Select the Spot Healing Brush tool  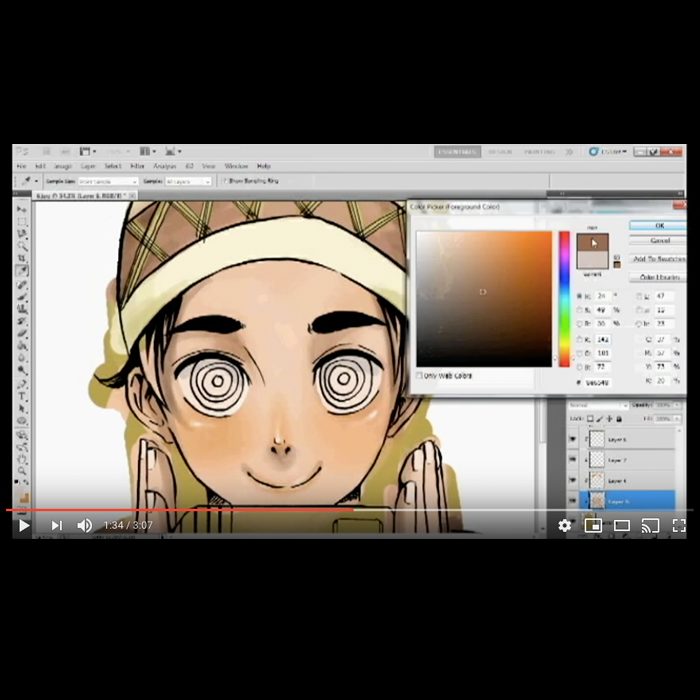pyautogui.click(x=21, y=284)
